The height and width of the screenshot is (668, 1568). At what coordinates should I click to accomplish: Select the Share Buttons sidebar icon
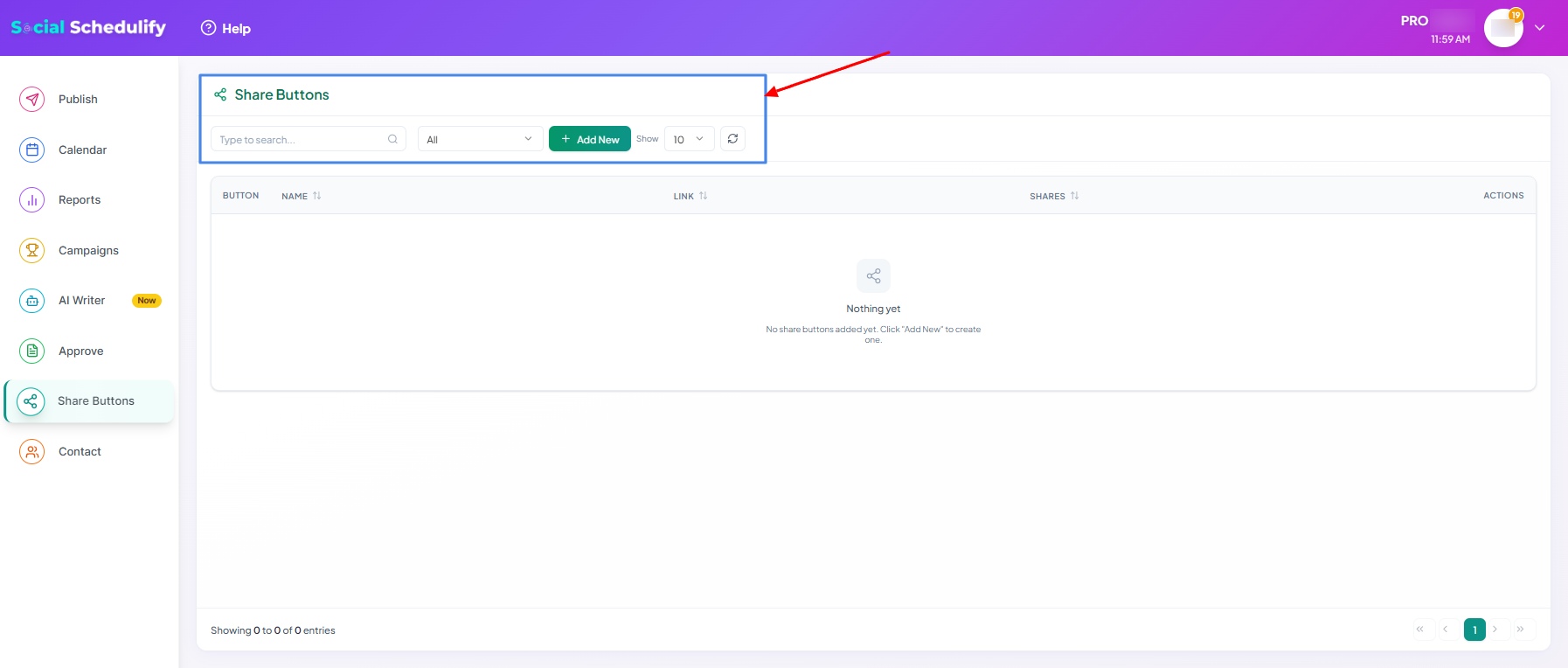point(31,401)
